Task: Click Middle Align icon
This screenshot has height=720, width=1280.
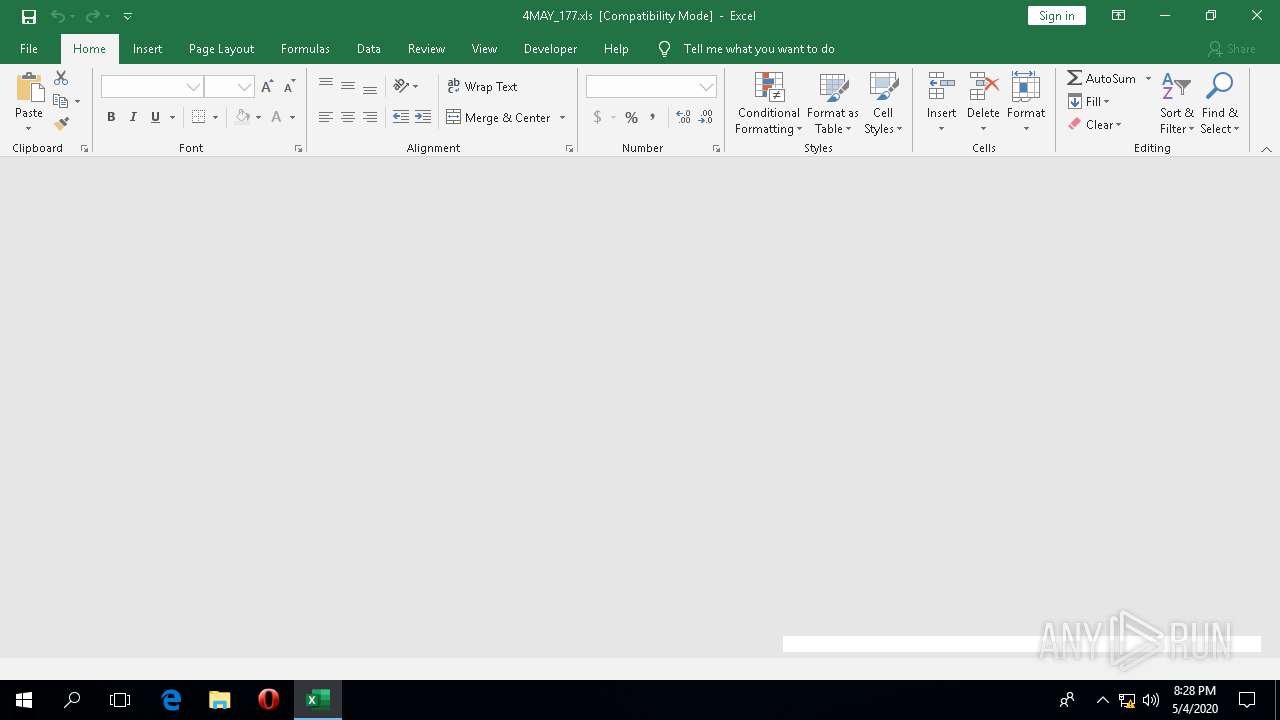Action: (348, 87)
